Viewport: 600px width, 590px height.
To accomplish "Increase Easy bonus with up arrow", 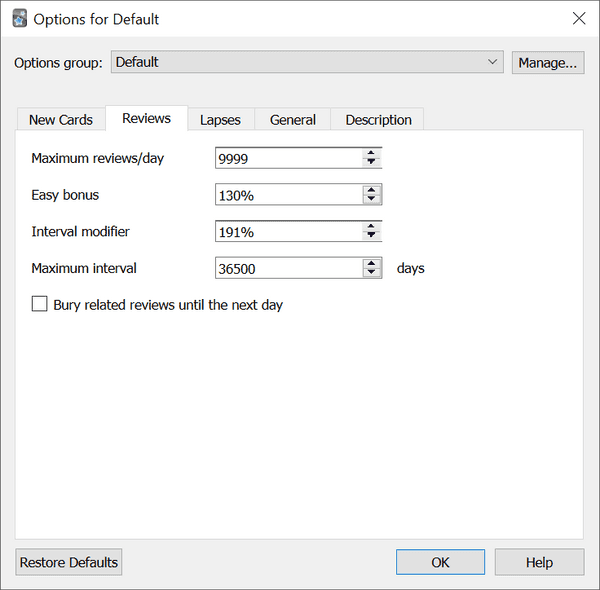I will tap(371, 190).
